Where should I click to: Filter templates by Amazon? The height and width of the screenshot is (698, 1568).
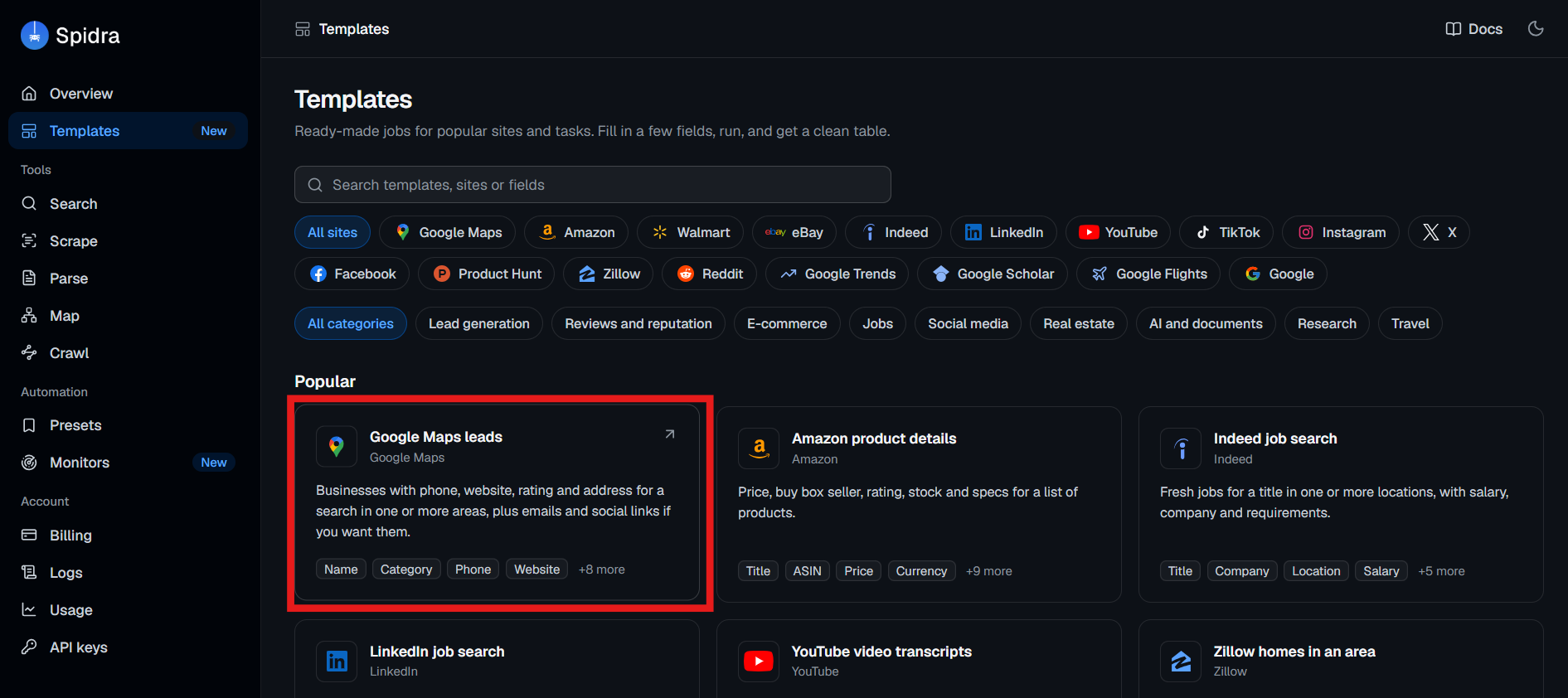(x=576, y=232)
